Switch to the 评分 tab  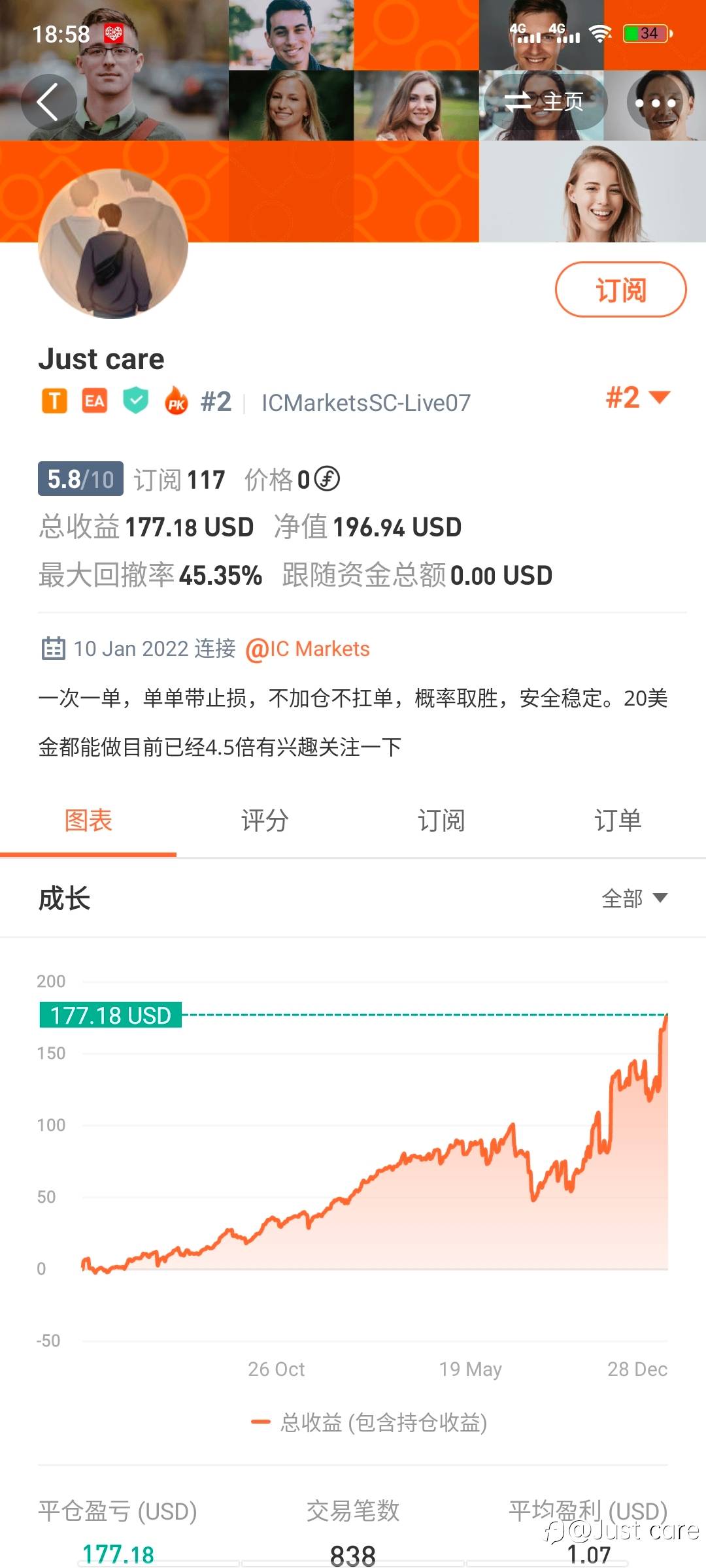(265, 821)
